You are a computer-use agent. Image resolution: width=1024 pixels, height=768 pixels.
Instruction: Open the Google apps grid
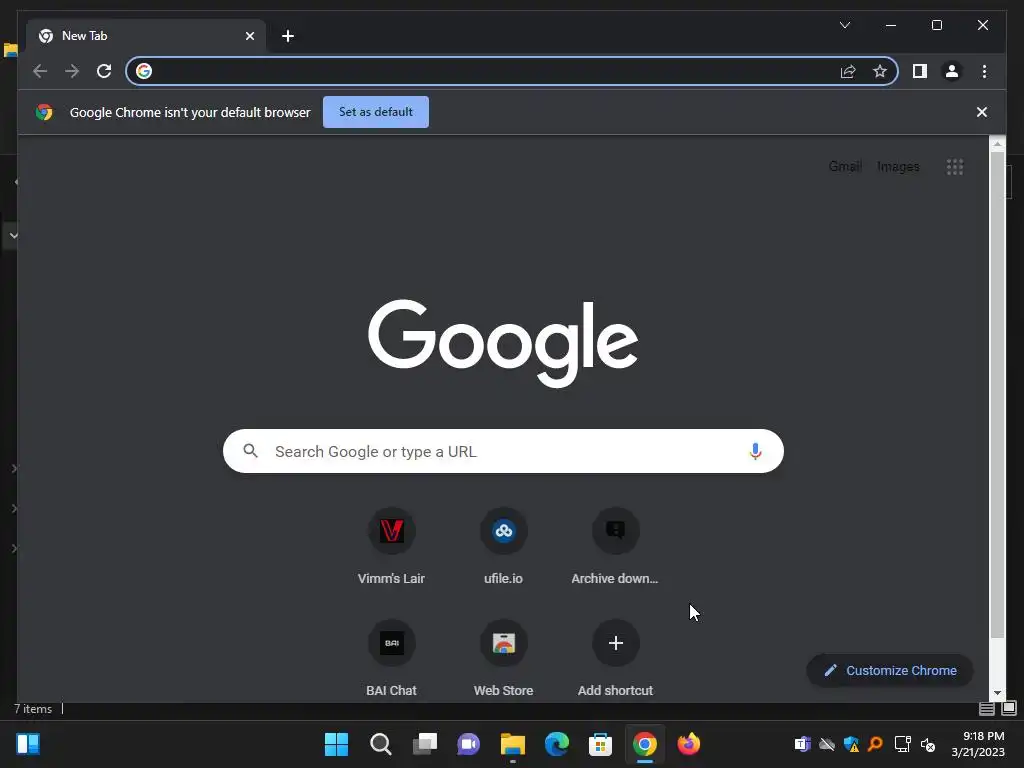954,167
